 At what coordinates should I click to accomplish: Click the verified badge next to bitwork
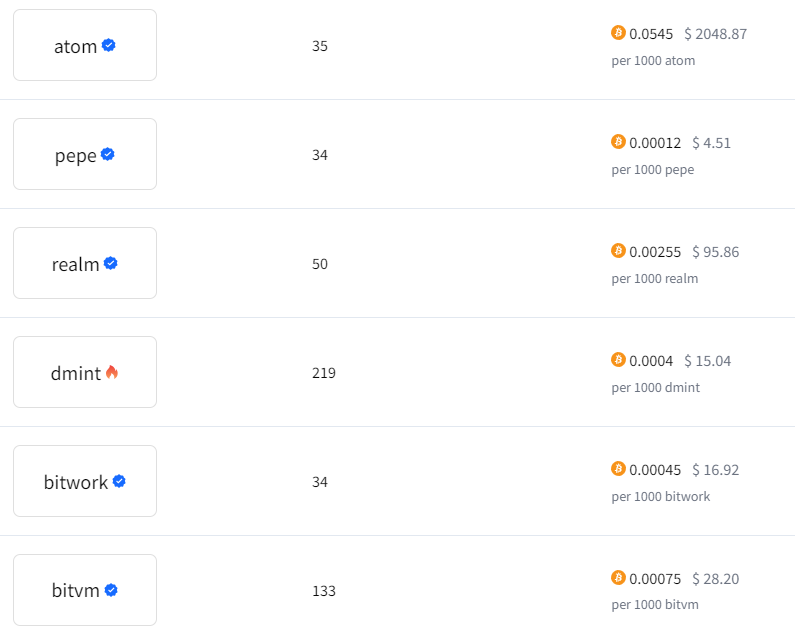119,481
